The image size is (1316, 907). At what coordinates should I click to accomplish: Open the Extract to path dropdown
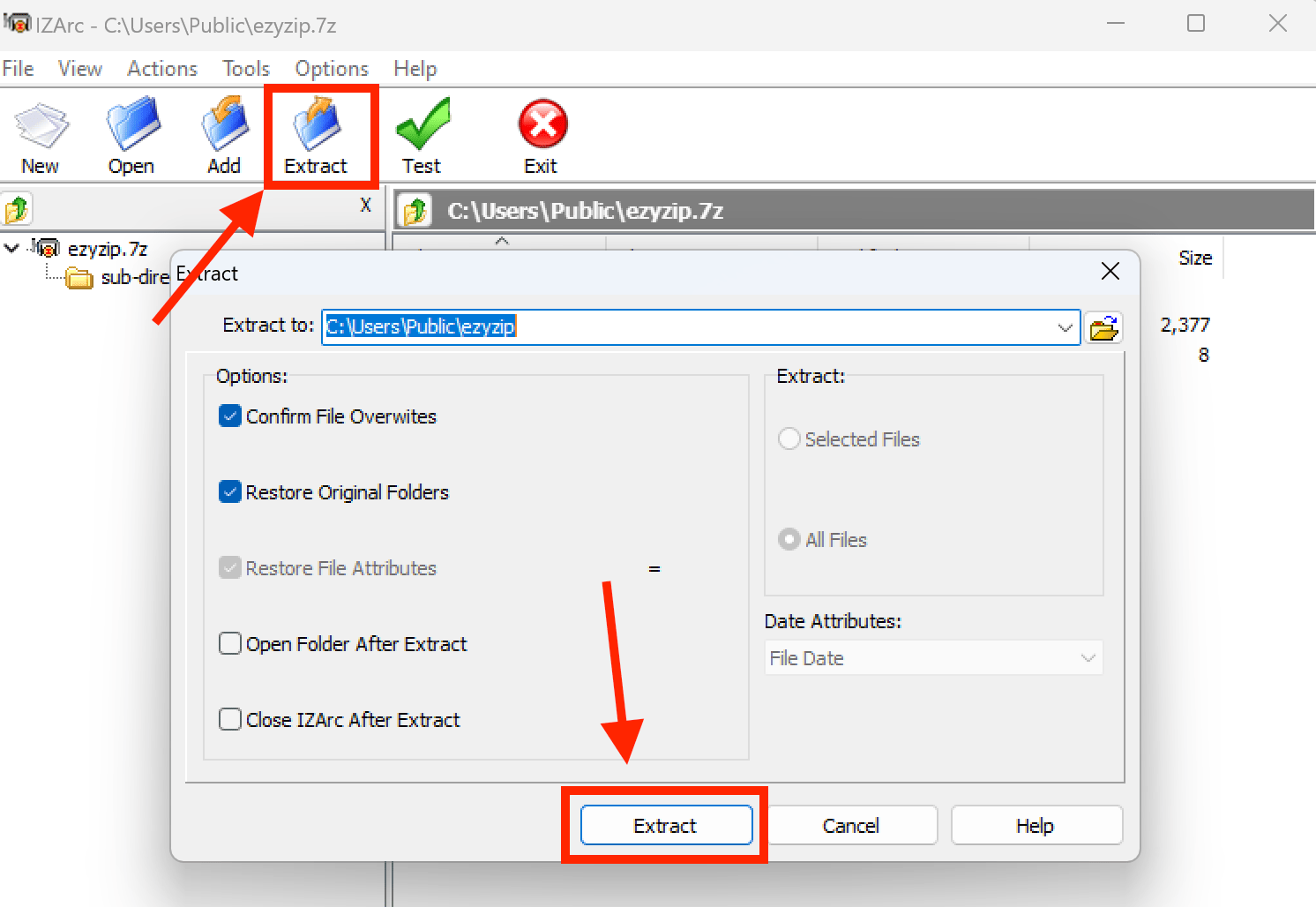(1064, 326)
